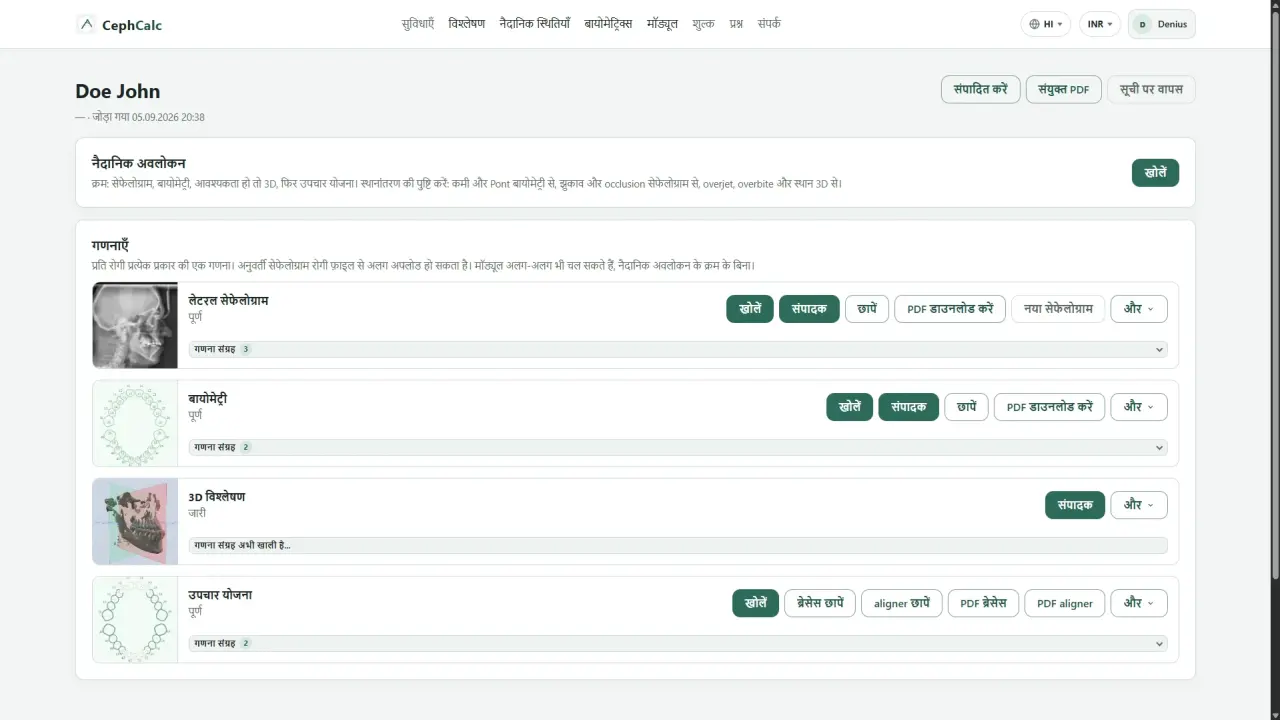The width and height of the screenshot is (1280, 720).
Task: Expand गणना संग्रह 3 in cephalogram row
Action: [678, 349]
